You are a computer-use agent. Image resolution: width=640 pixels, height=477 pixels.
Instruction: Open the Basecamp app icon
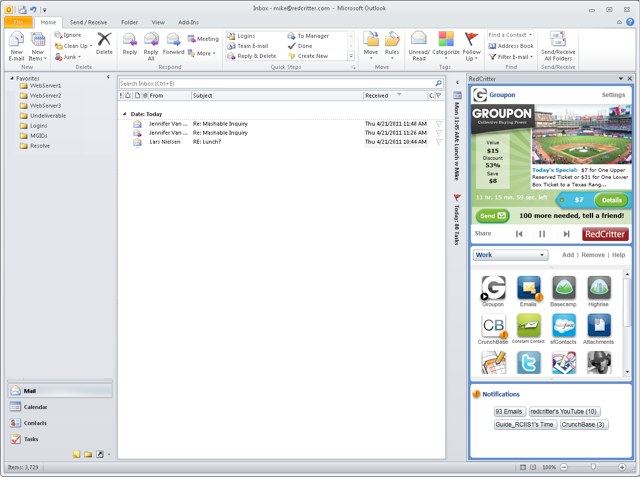[x=563, y=291]
